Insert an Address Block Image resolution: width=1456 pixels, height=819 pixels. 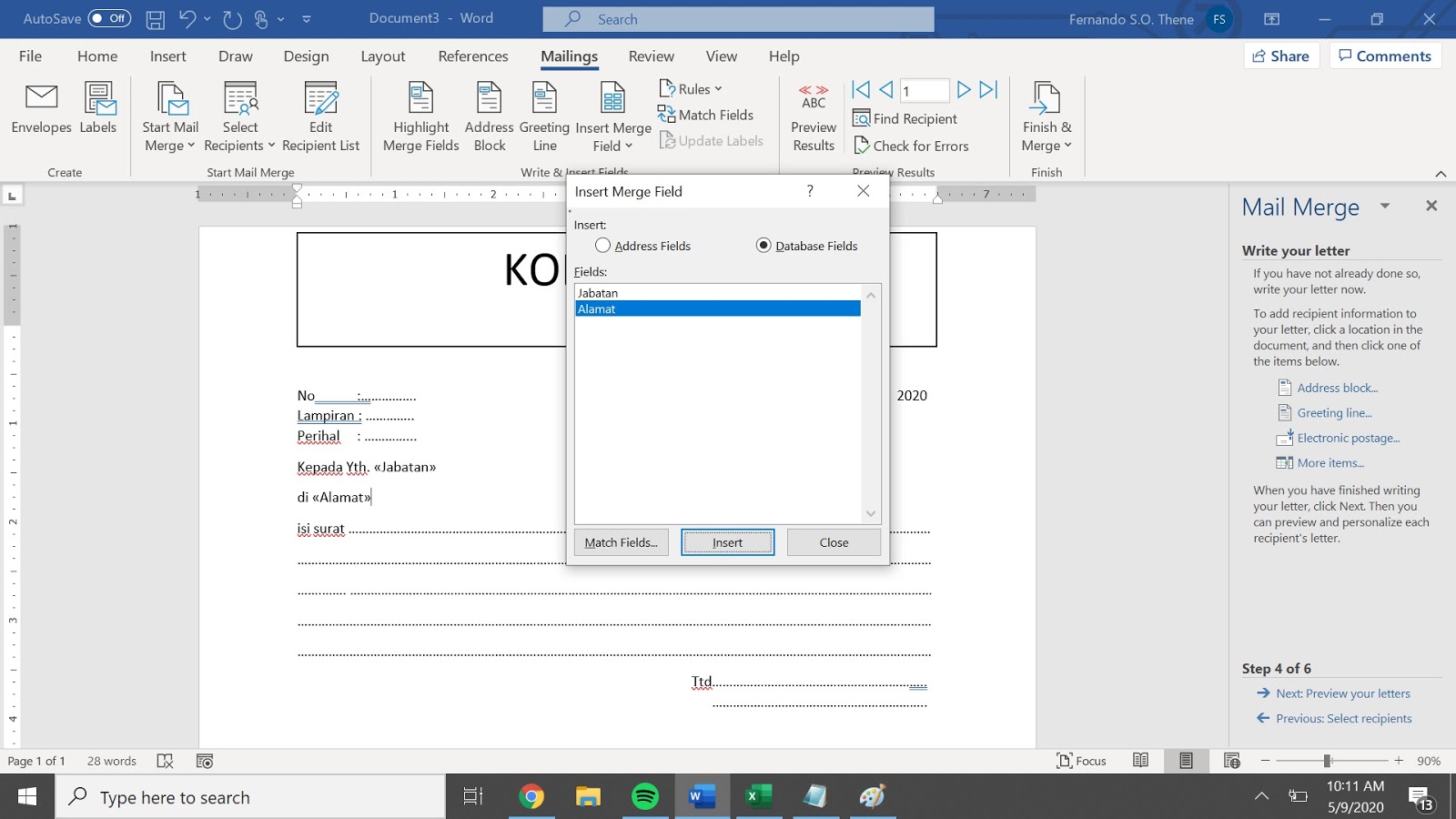489,114
